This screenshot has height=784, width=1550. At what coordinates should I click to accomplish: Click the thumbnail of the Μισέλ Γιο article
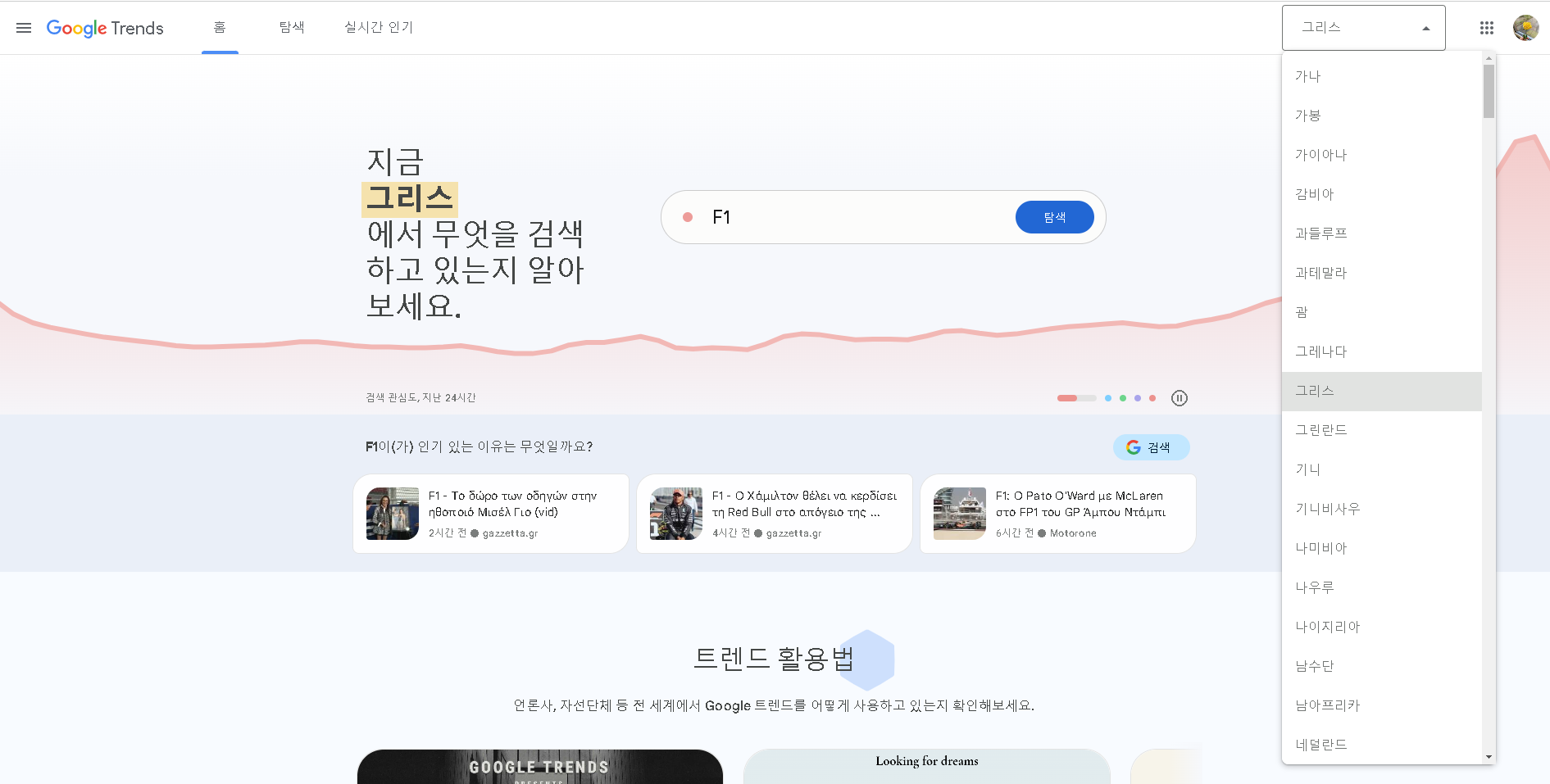coord(393,514)
